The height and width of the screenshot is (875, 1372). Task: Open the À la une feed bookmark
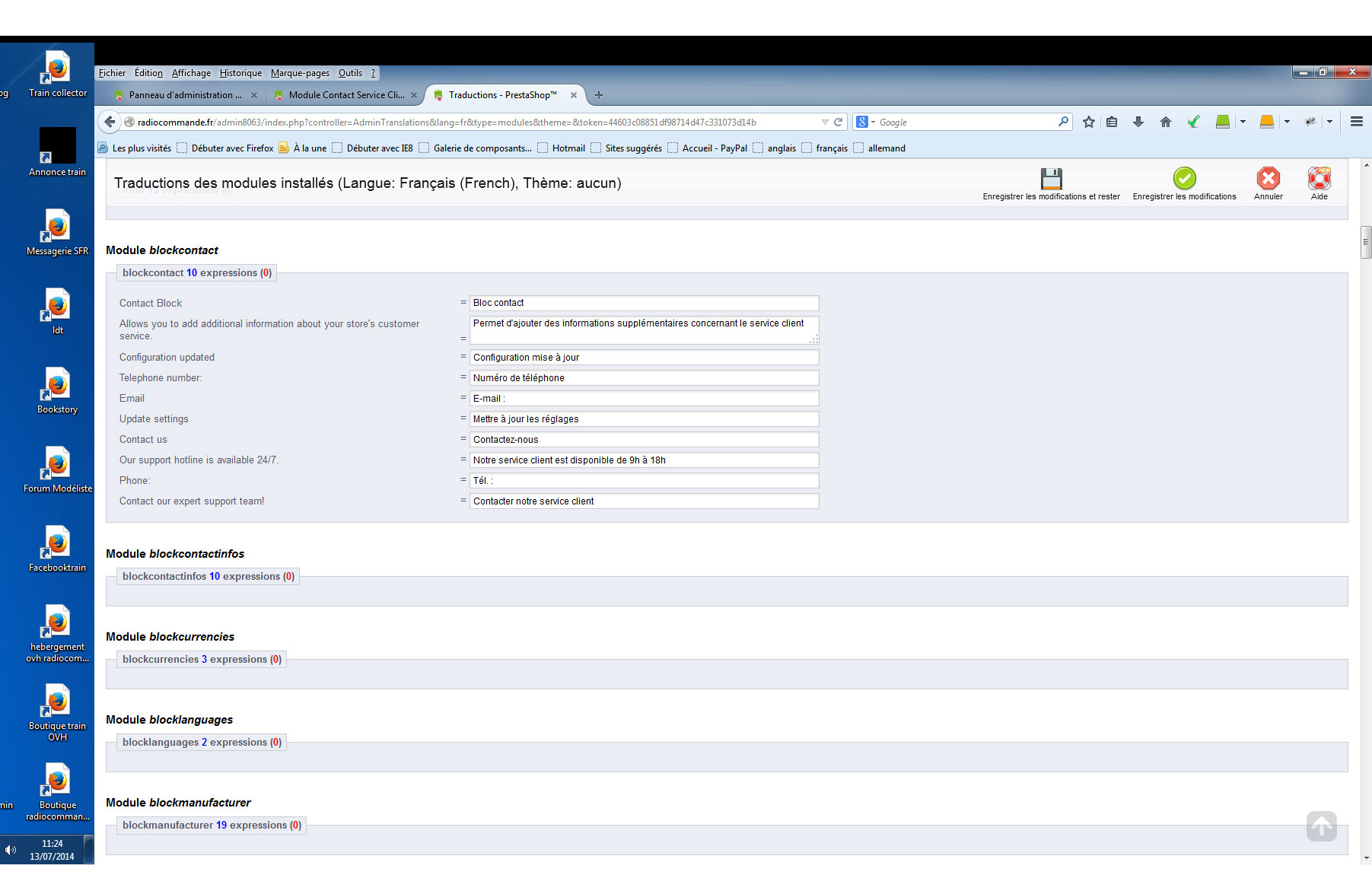[x=302, y=148]
